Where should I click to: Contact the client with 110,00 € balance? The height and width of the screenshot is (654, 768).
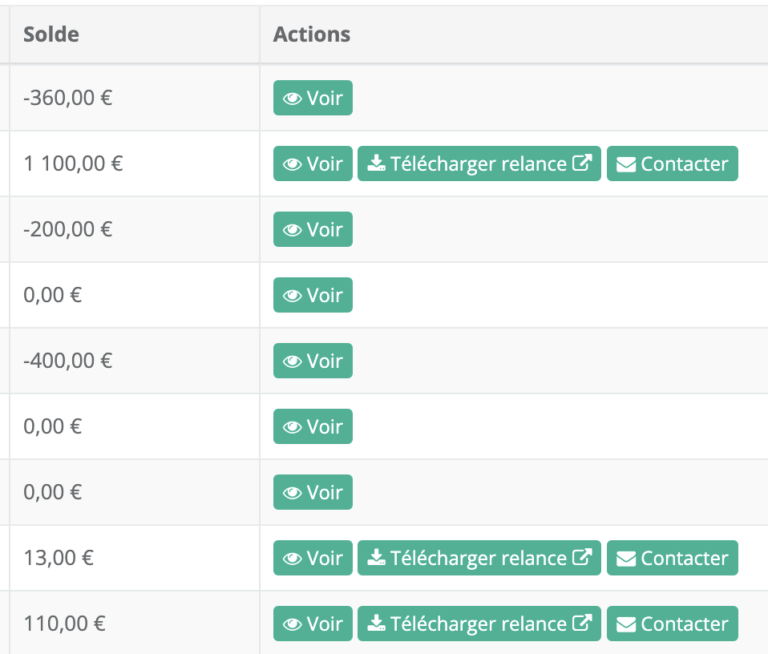coord(672,624)
